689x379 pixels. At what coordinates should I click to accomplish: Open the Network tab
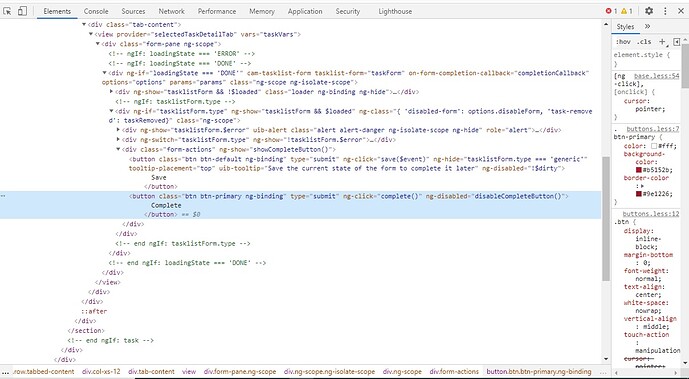(x=171, y=11)
